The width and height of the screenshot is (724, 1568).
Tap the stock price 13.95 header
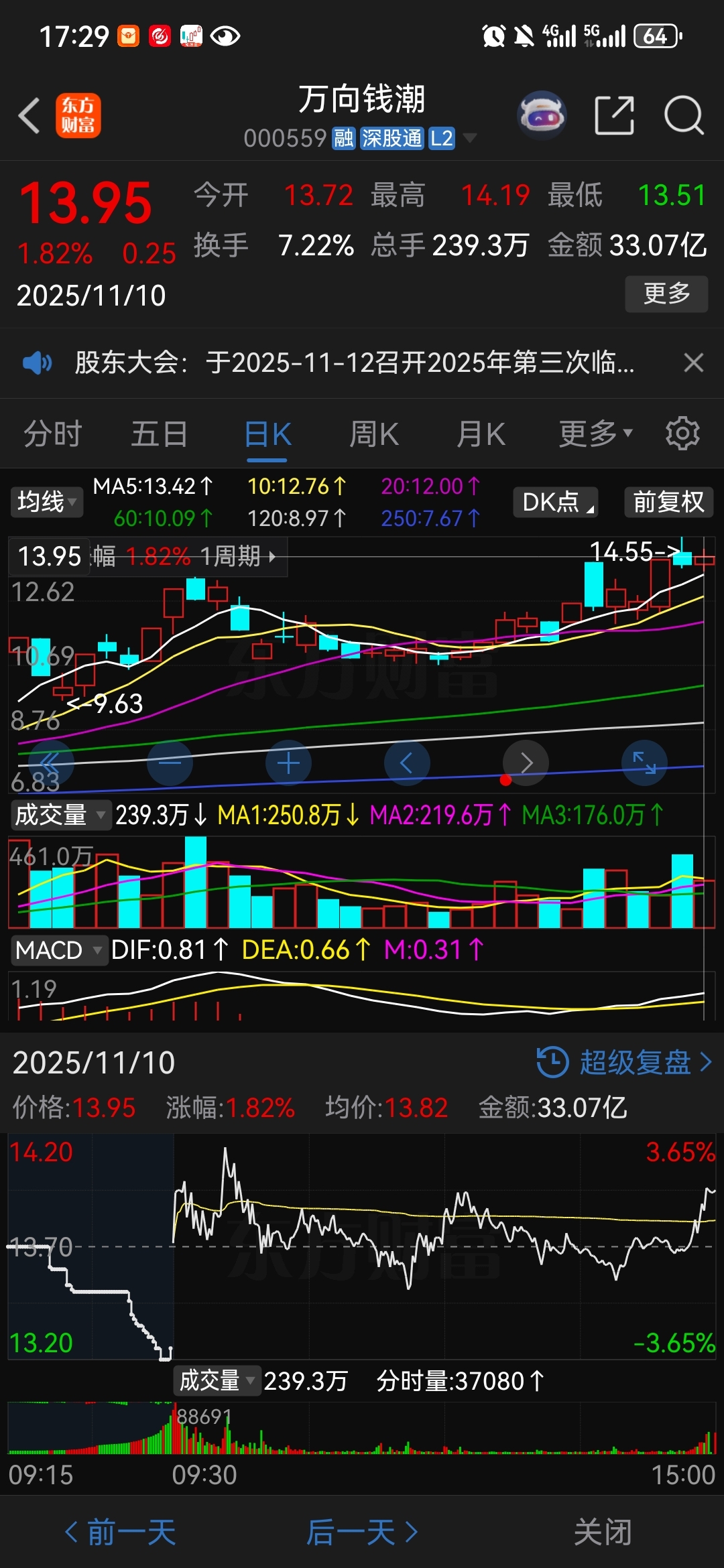point(86,203)
